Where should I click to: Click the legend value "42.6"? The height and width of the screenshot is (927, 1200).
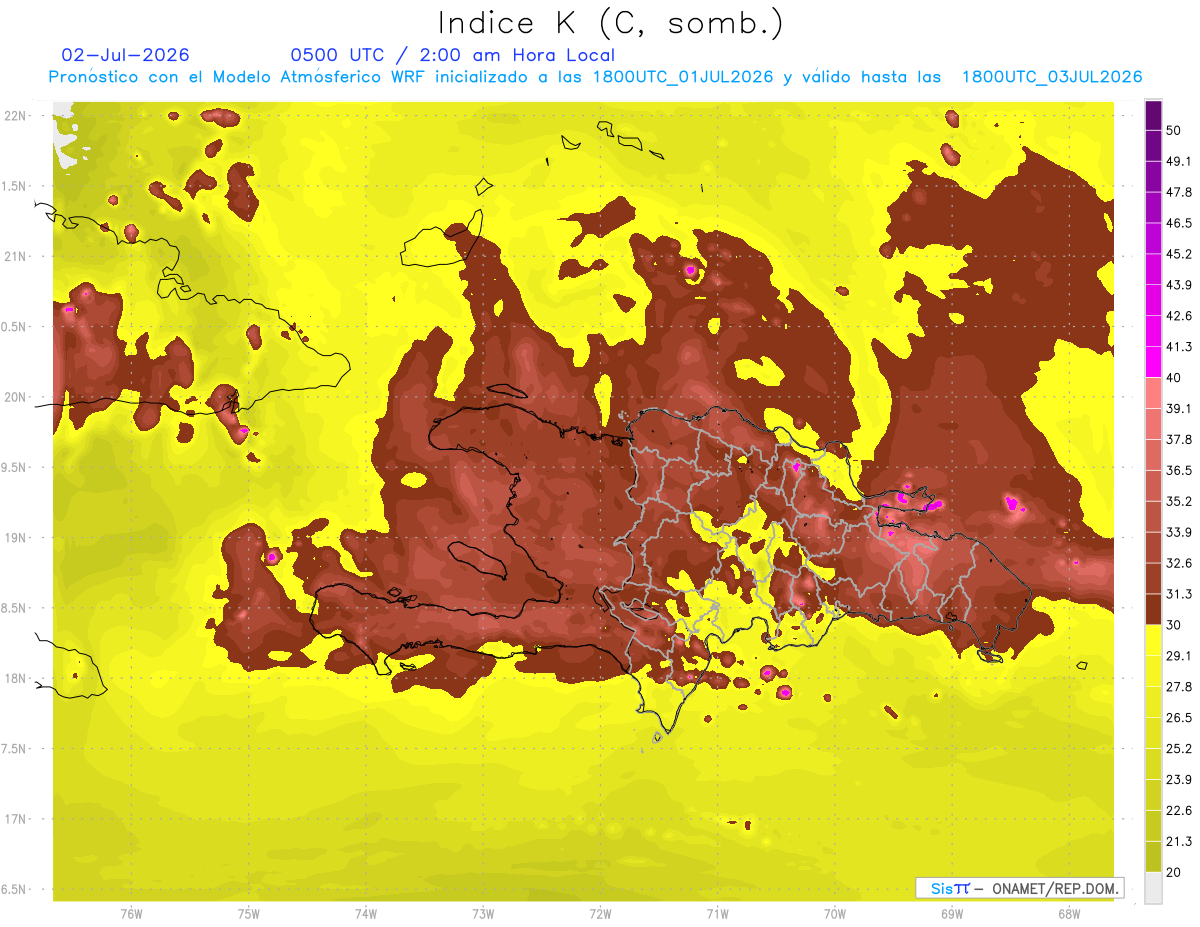pos(1179,317)
